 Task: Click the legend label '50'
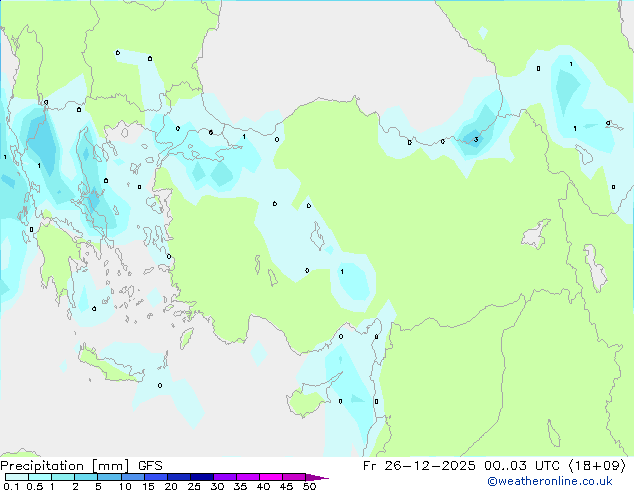(309, 486)
